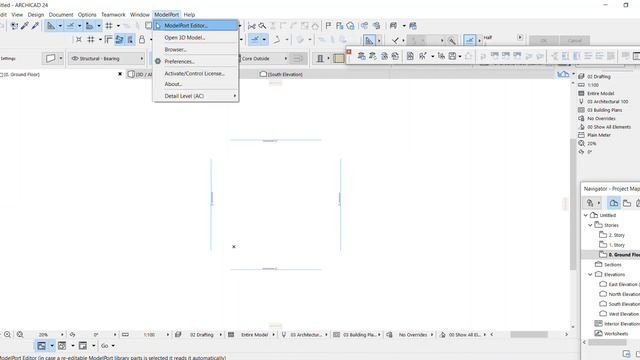This screenshot has height=360, width=640.
Task: Click the wall structure column icon
Action: tap(320, 58)
